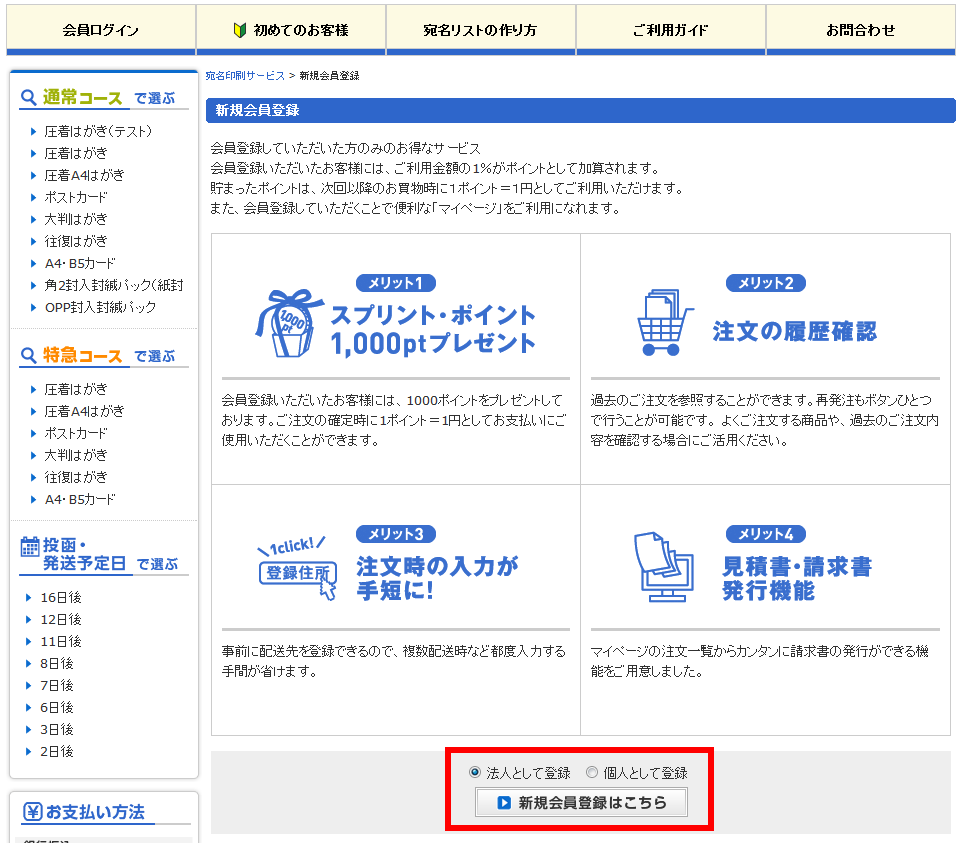This screenshot has width=964, height=843.
Task: Switch to the ご利用ガイド tab
Action: pos(670,29)
